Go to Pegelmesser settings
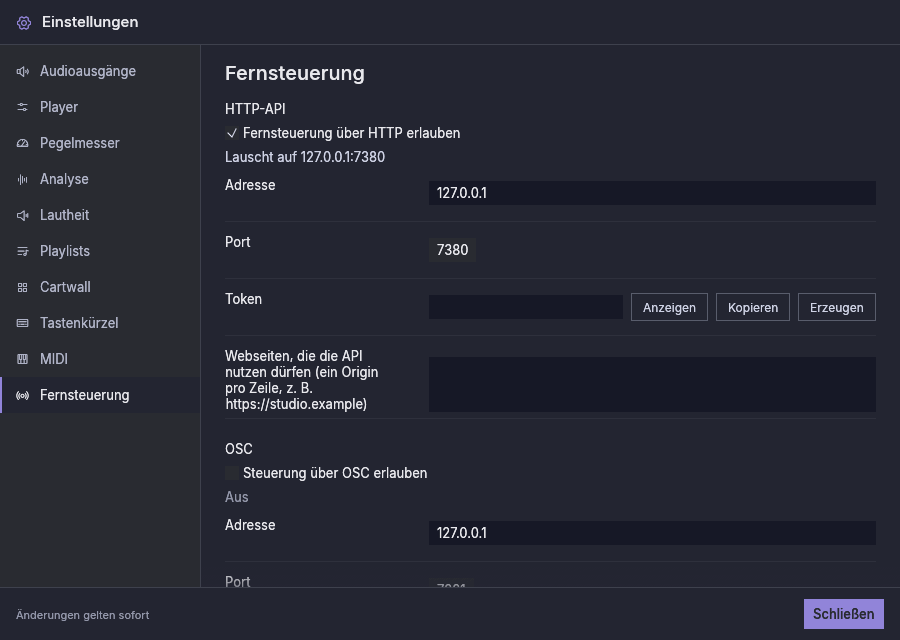Image resolution: width=900 pixels, height=640 pixels. coord(100,143)
